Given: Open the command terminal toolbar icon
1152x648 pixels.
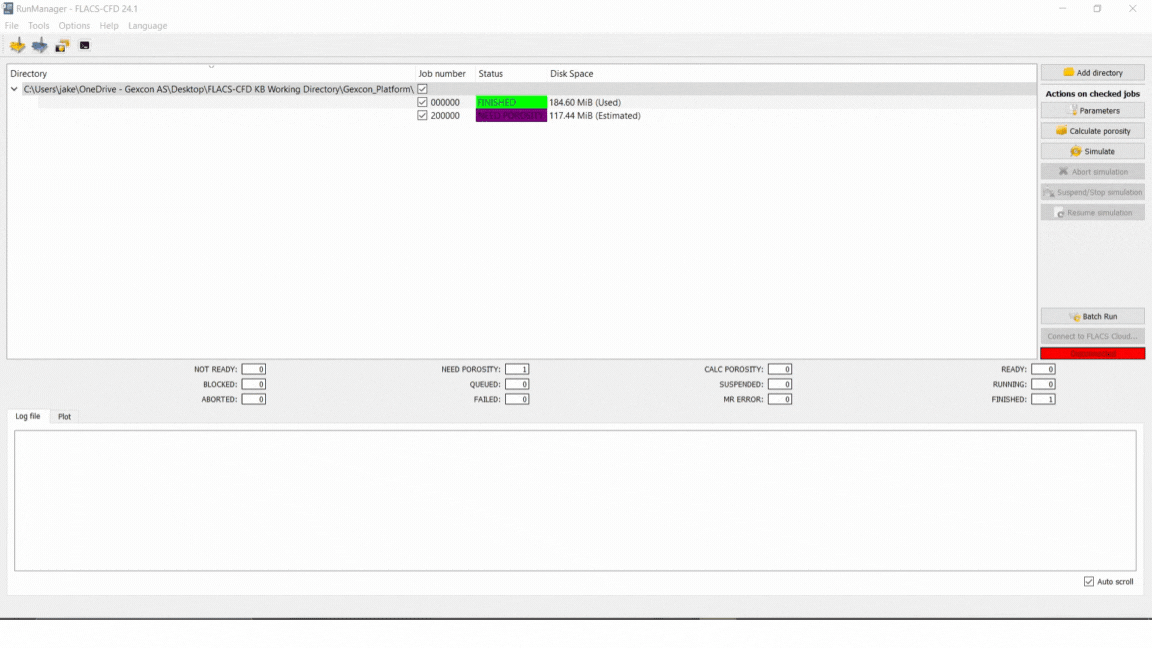Looking at the screenshot, I should point(84,46).
